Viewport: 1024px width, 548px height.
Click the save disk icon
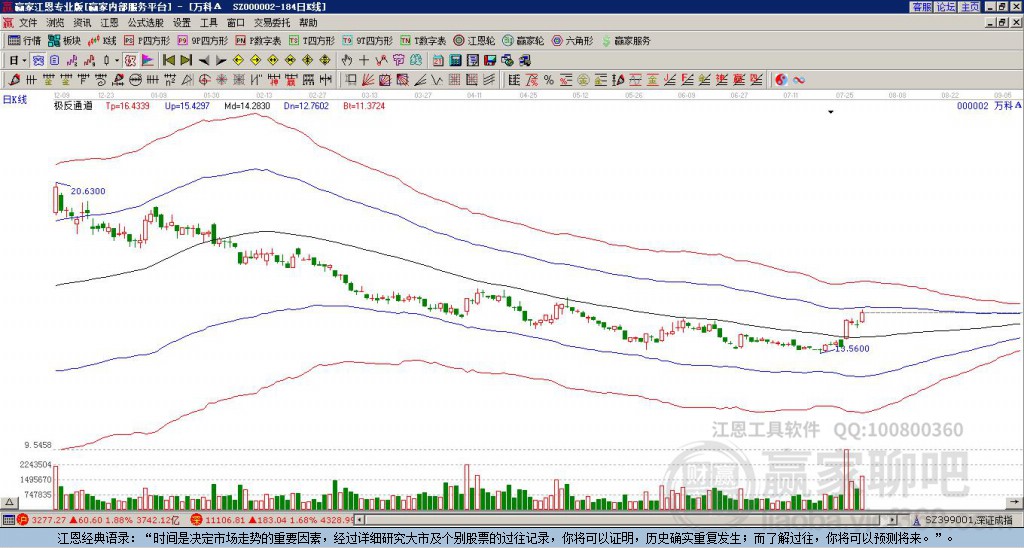(490, 61)
